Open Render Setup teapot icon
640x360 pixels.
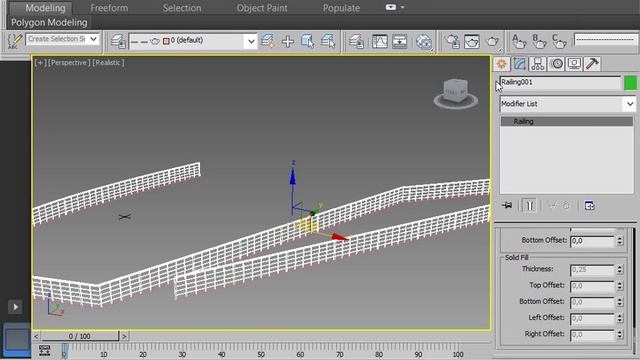click(x=452, y=41)
